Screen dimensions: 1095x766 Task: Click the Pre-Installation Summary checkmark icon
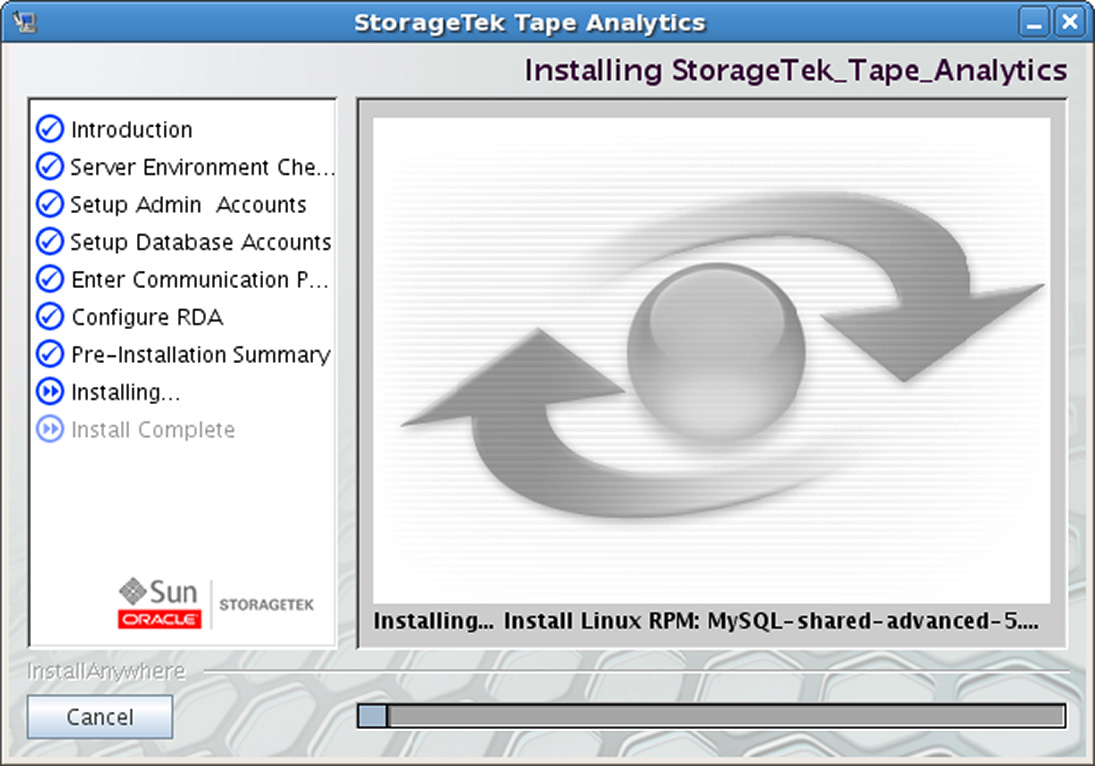pyautogui.click(x=50, y=353)
